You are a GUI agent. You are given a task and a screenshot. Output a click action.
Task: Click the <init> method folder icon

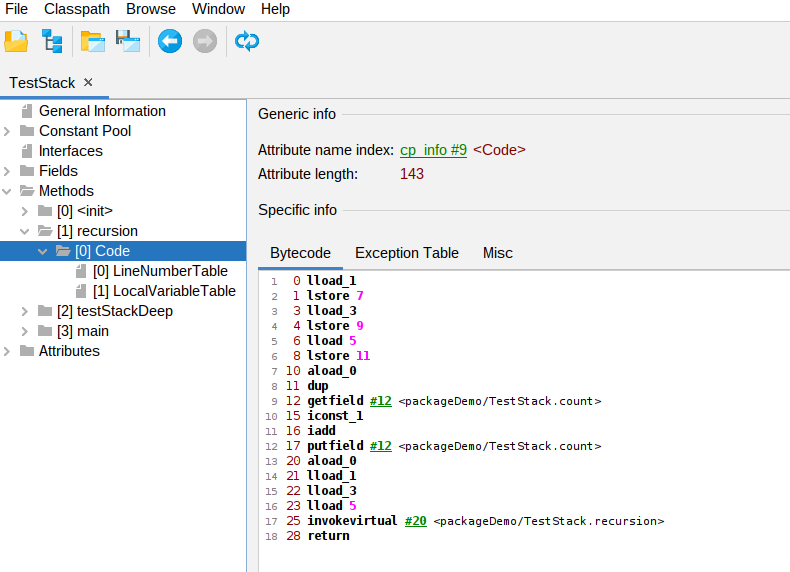pyautogui.click(x=45, y=211)
